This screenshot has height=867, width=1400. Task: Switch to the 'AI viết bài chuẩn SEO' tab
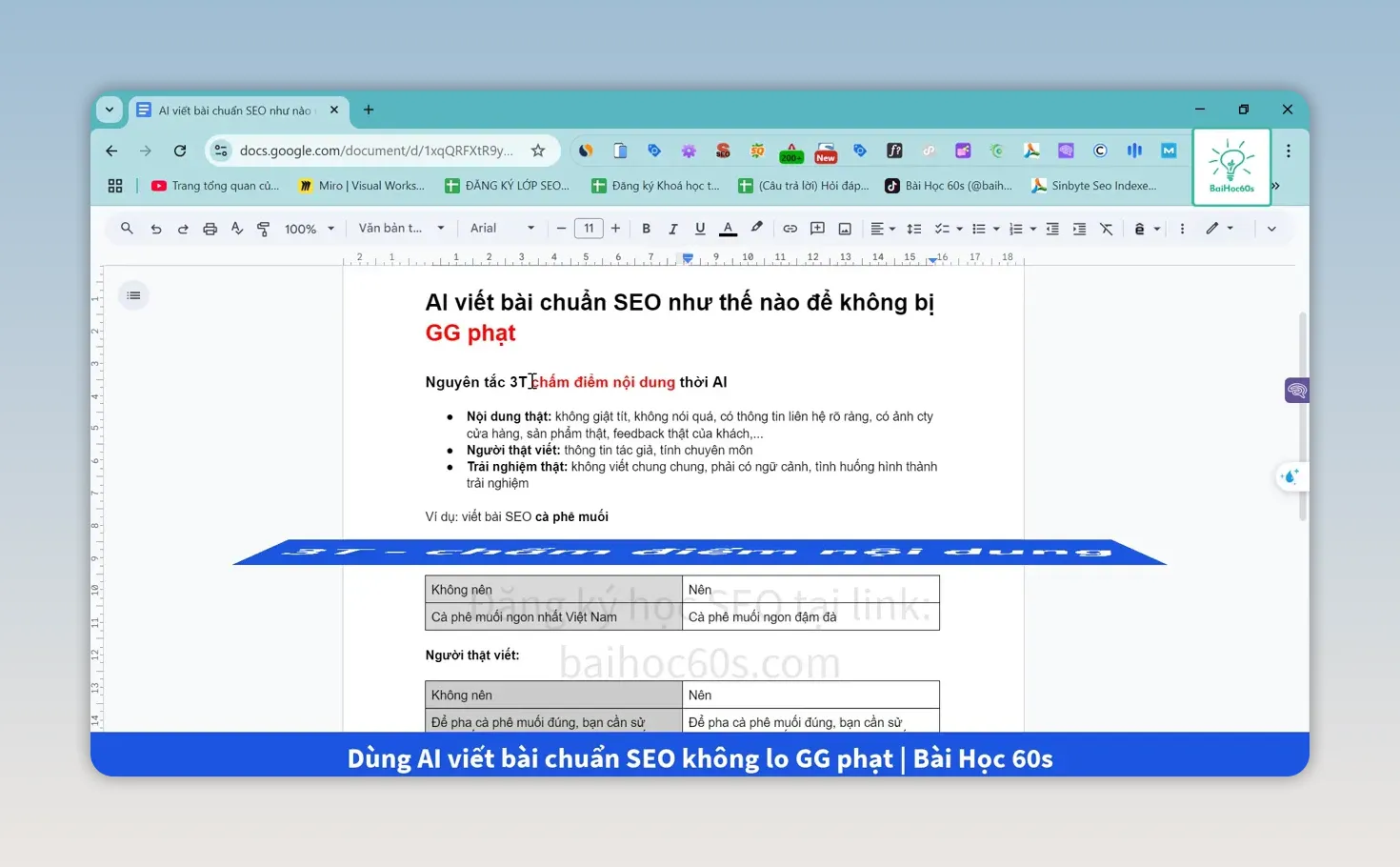pyautogui.click(x=236, y=111)
